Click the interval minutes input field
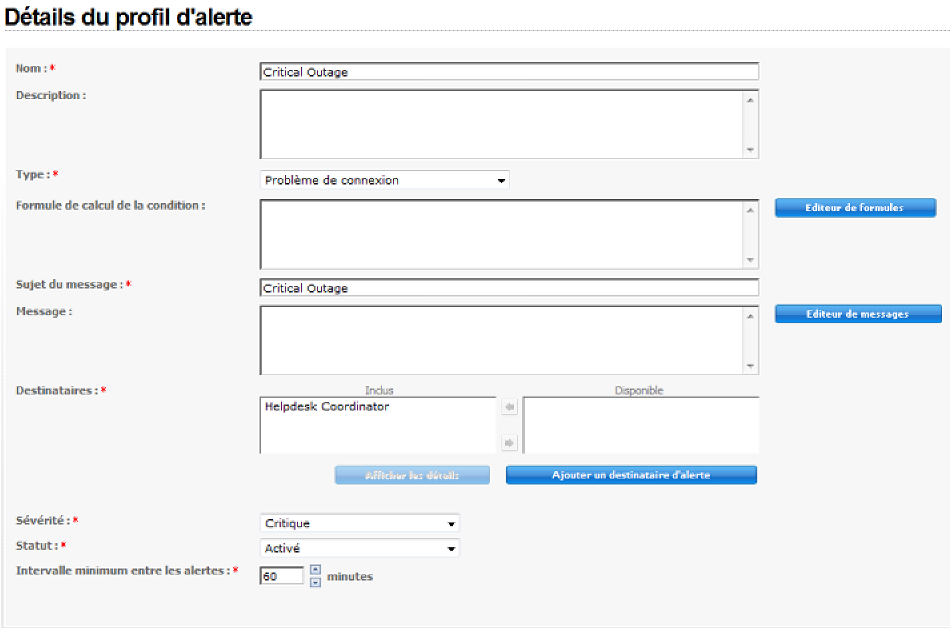Viewport: 952px width, 628px height. coord(281,576)
